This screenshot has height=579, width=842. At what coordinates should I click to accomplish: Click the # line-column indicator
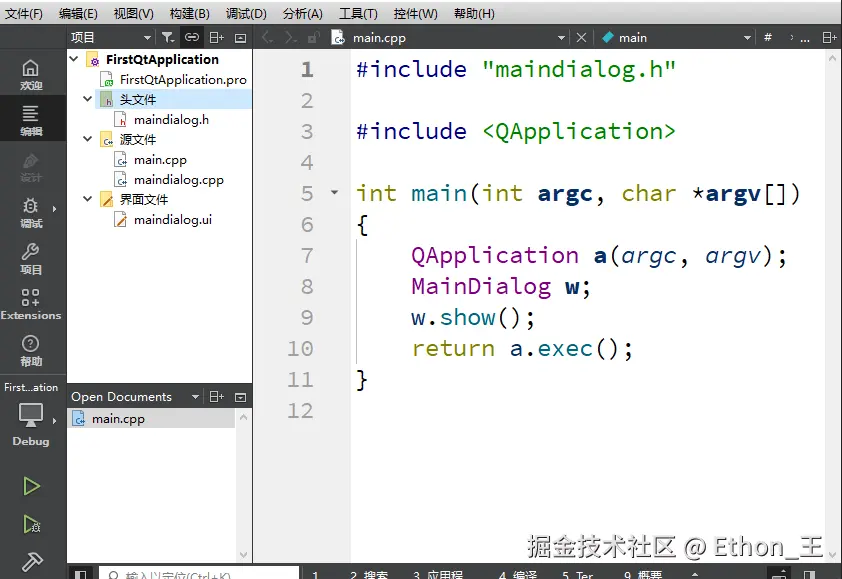click(x=768, y=38)
